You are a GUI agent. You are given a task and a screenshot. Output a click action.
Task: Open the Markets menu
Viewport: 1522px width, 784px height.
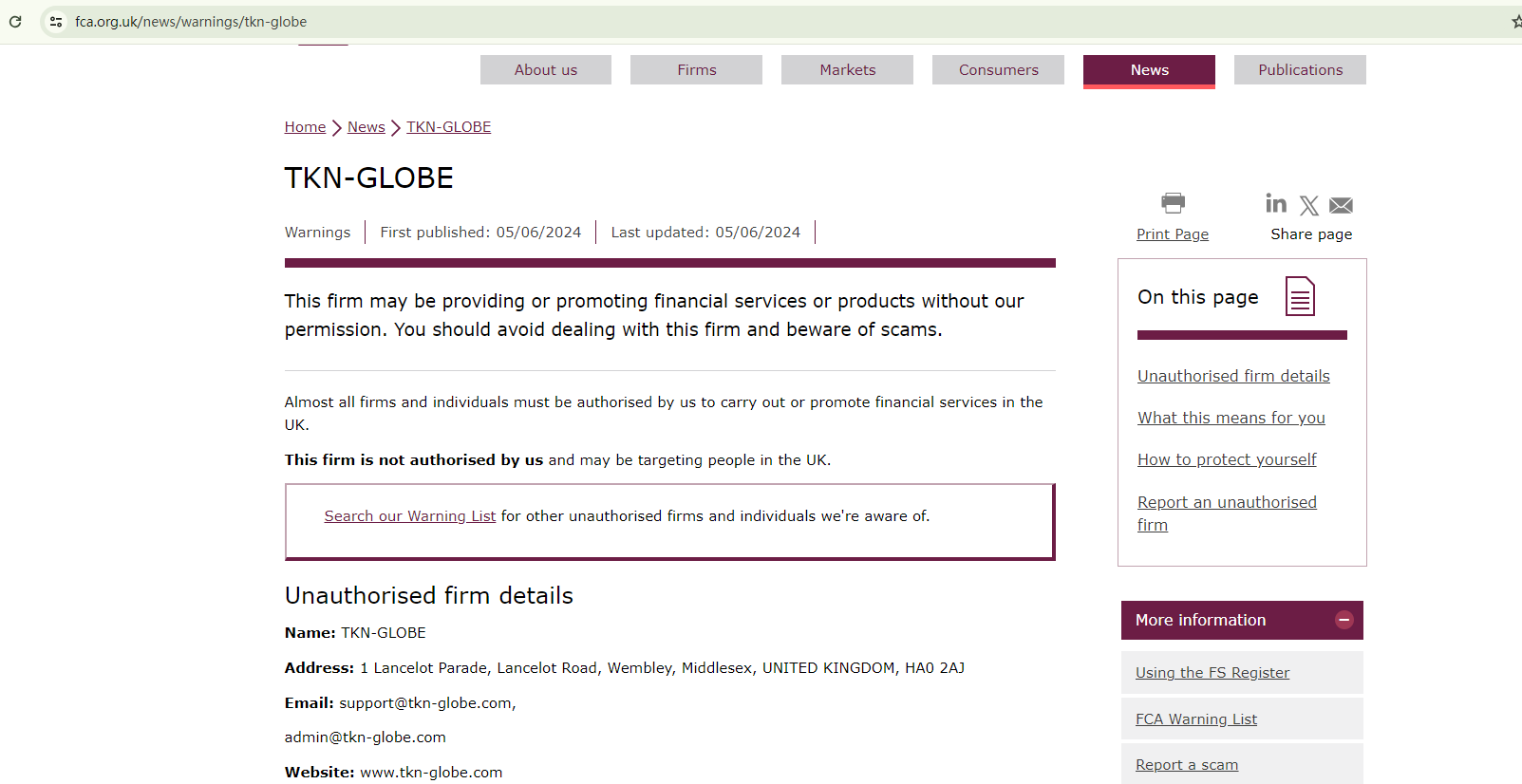pyautogui.click(x=847, y=70)
